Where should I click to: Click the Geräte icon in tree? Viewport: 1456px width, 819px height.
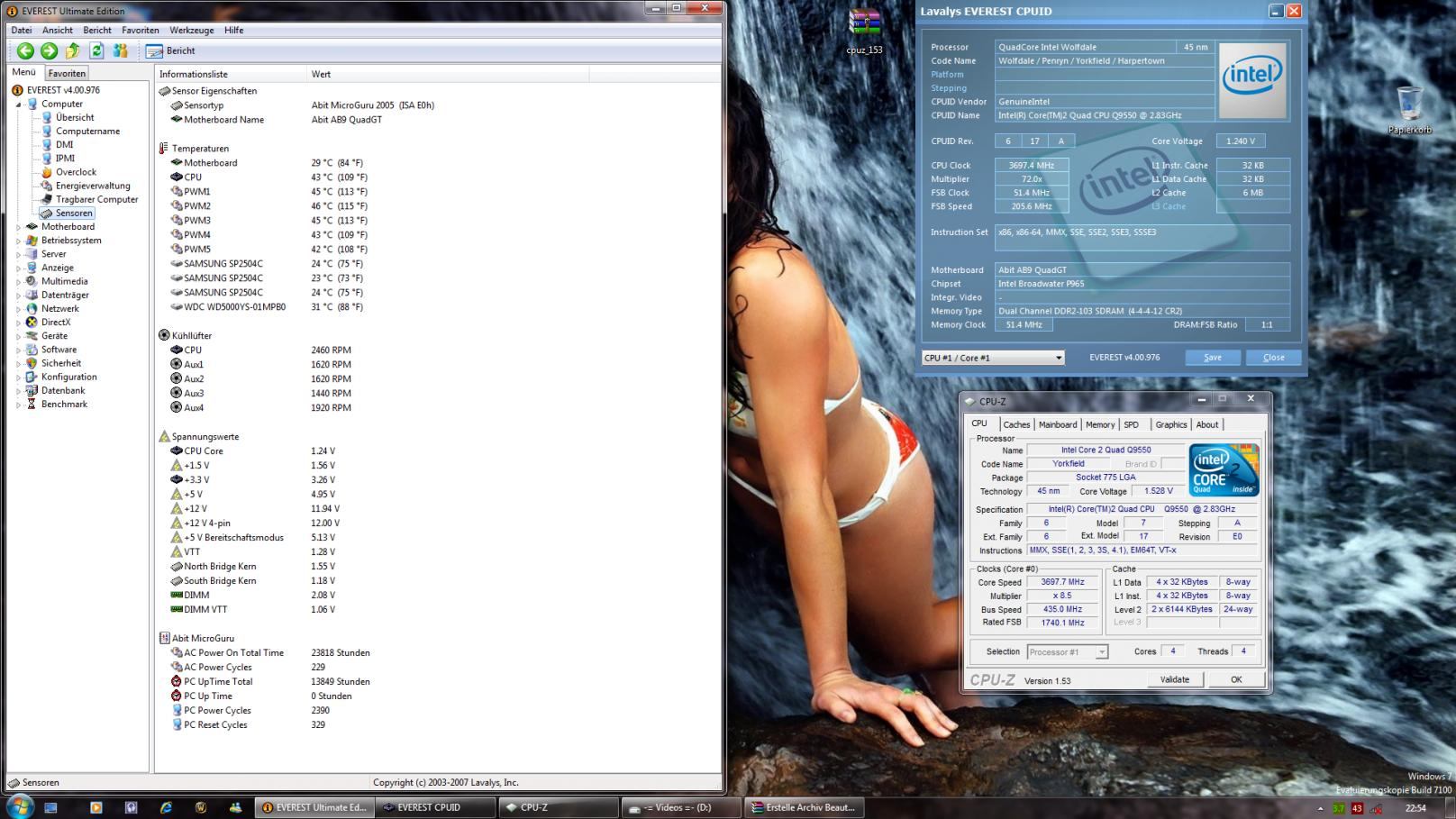click(x=32, y=336)
